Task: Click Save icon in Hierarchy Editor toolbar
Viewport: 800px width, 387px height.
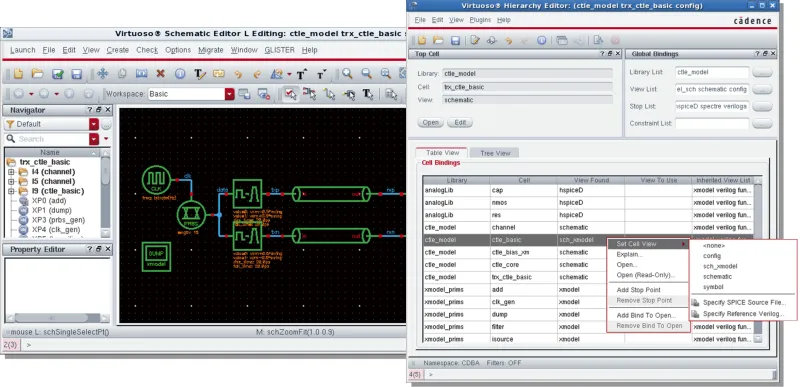Action: (456, 40)
